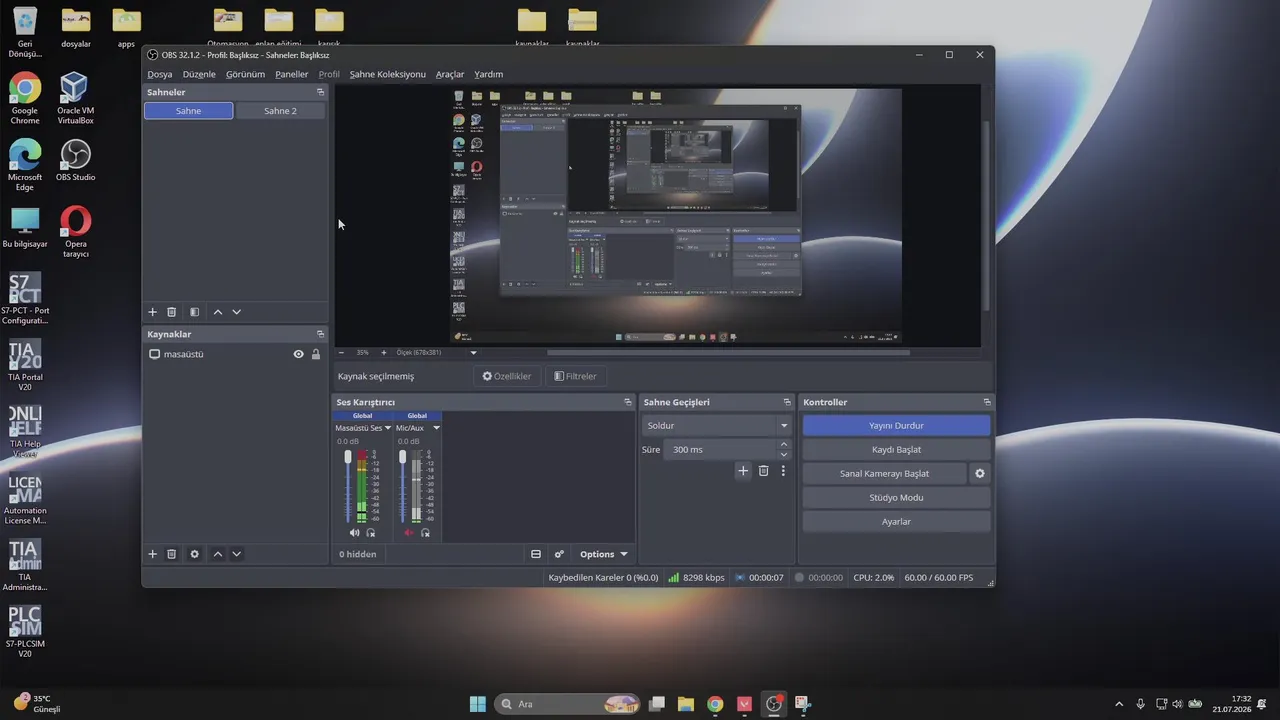Open scene filters icon in Sahneler toolbar

click(195, 312)
